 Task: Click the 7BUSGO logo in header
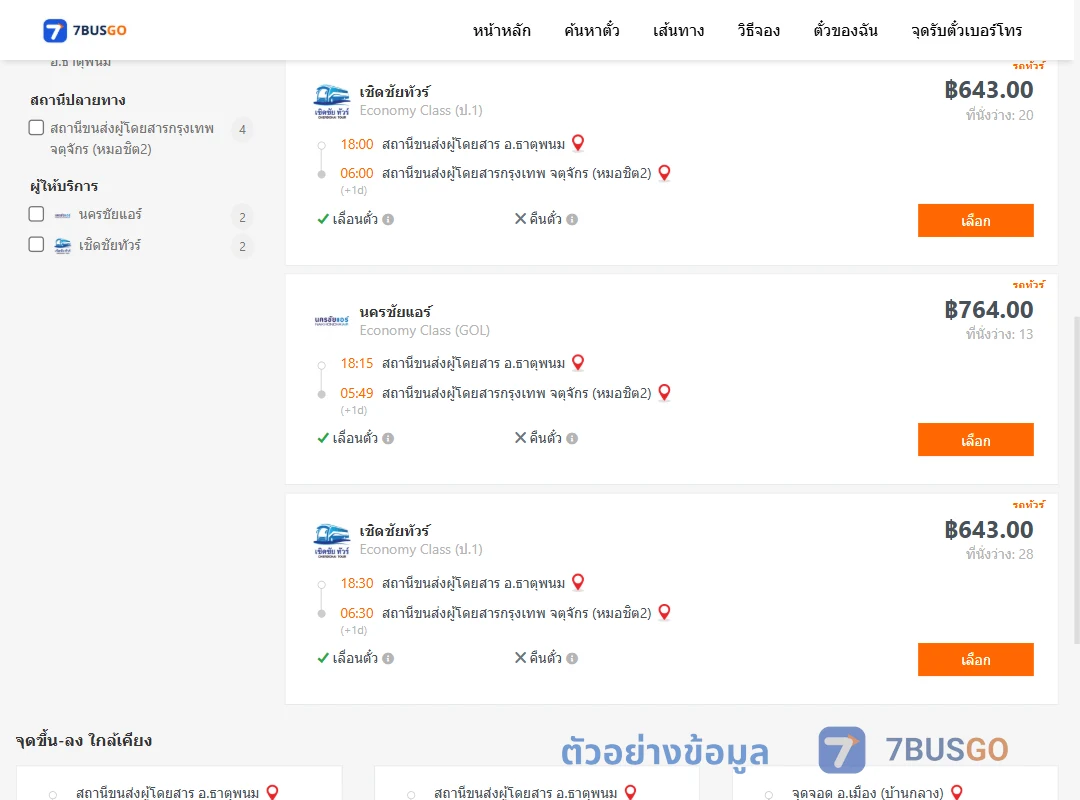tap(85, 30)
